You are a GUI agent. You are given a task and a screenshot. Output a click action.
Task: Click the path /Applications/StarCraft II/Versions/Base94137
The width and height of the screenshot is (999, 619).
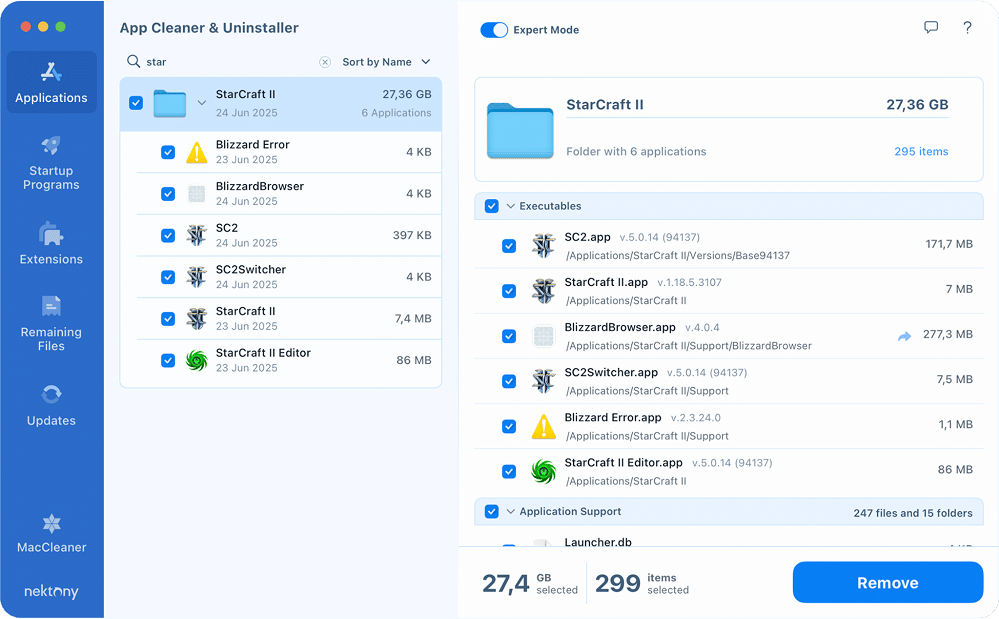coord(677,255)
